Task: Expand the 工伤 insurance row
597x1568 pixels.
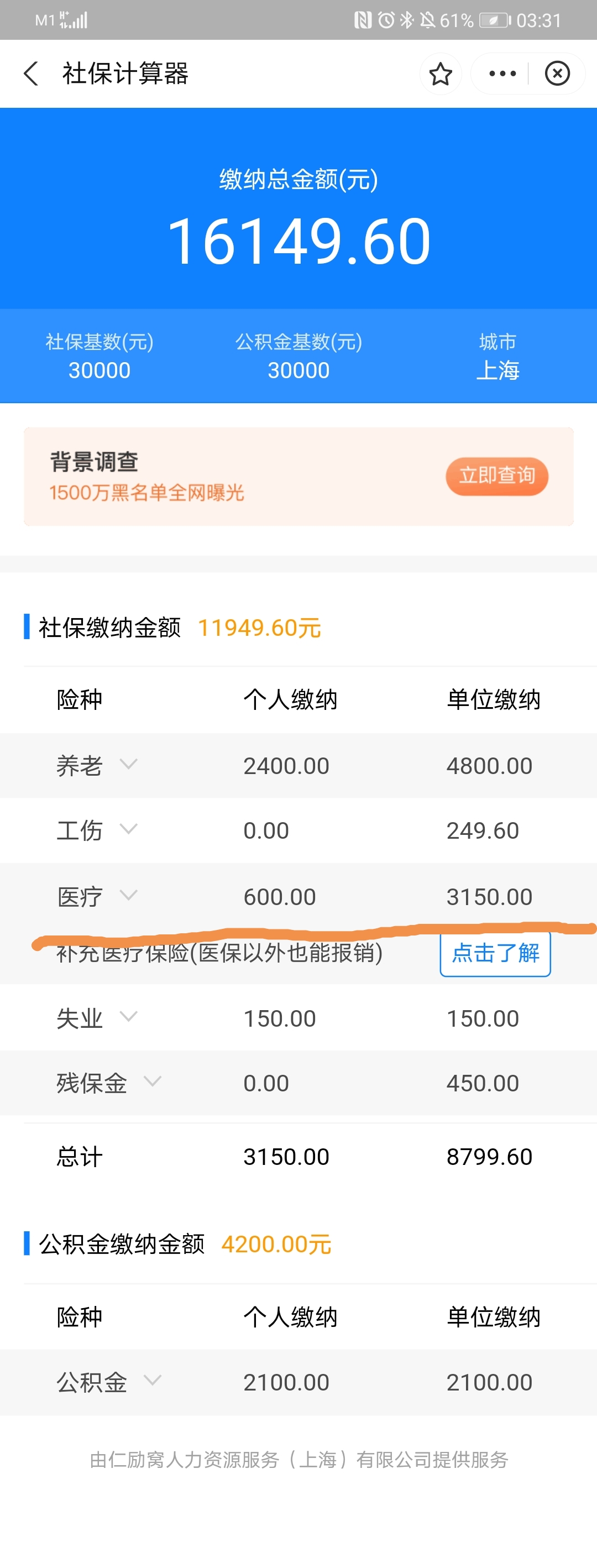Action: tap(128, 829)
